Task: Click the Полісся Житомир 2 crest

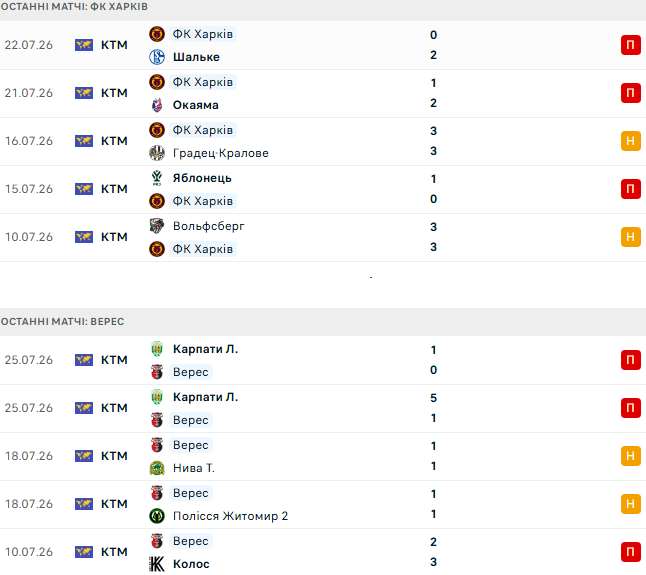Action: 157,516
